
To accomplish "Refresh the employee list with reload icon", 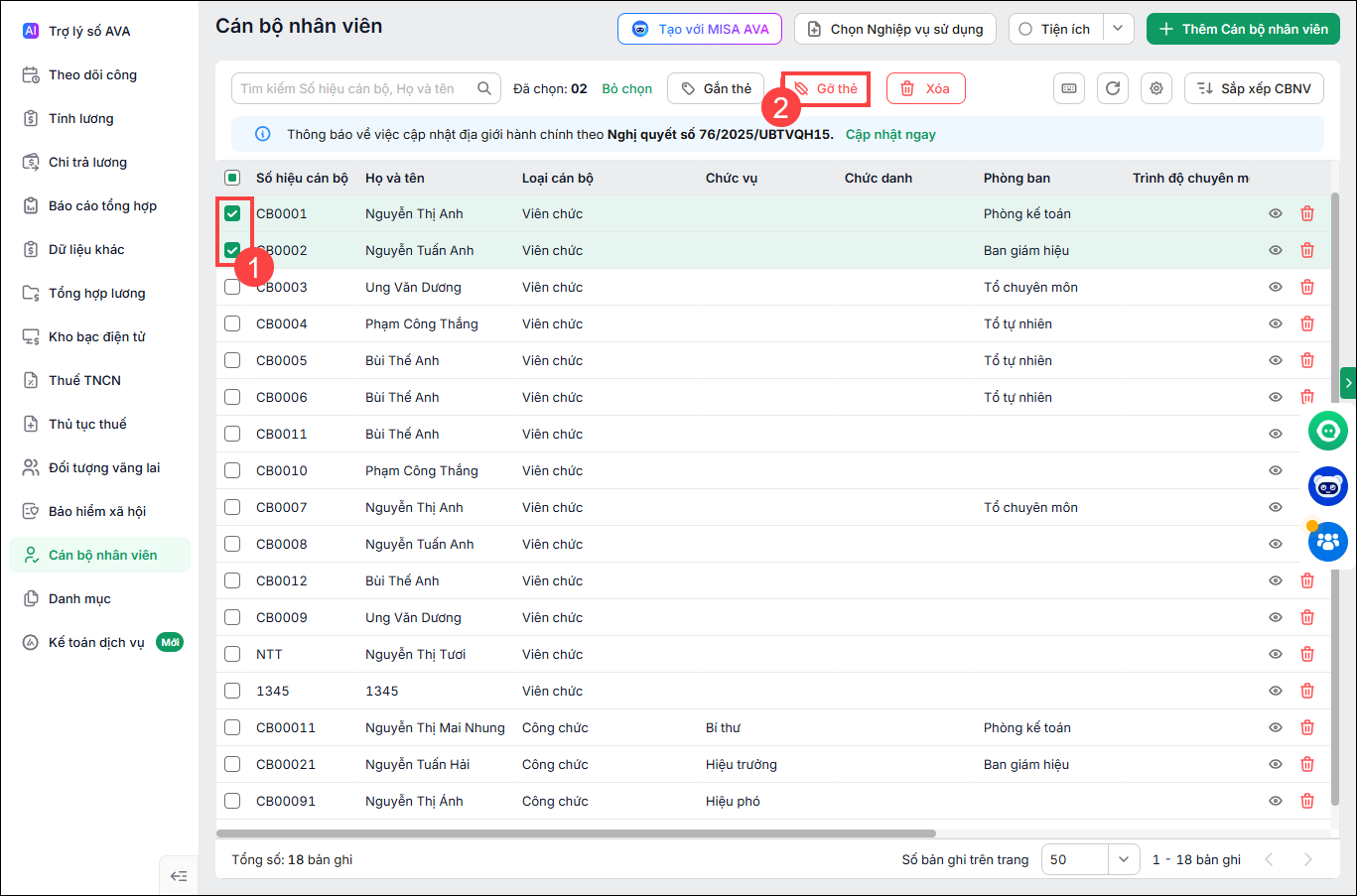I will [1113, 88].
